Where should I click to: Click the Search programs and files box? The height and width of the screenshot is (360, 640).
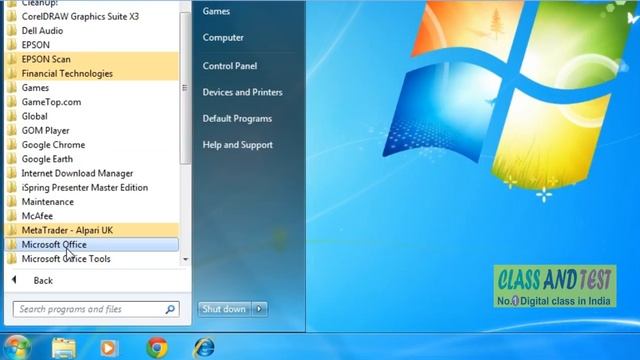[x=96, y=309]
